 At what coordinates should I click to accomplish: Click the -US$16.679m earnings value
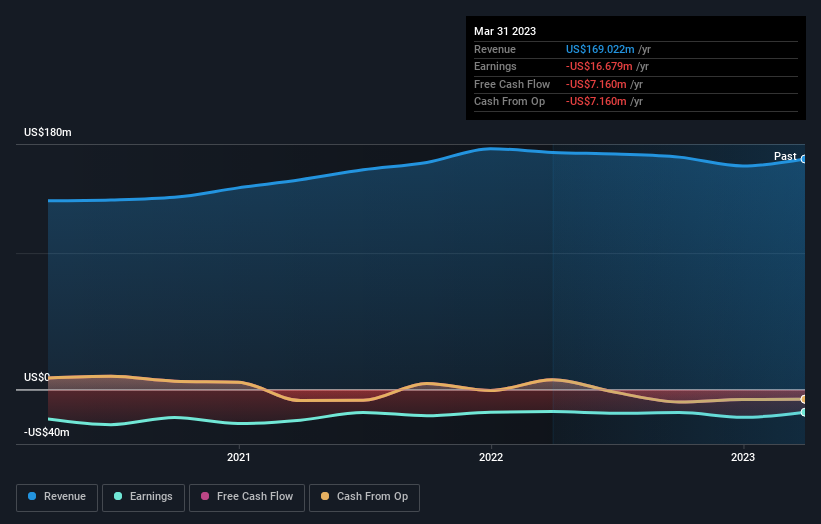(599, 66)
